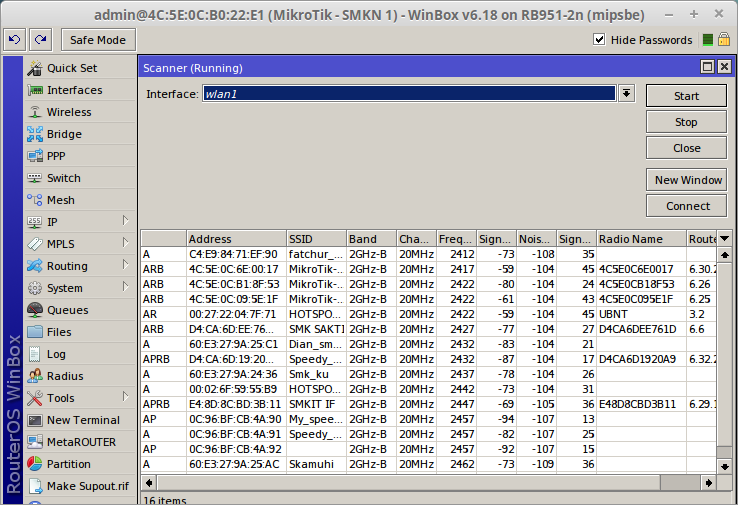This screenshot has width=738, height=505.
Task: Open New Terminal icon
Action: coord(35,420)
